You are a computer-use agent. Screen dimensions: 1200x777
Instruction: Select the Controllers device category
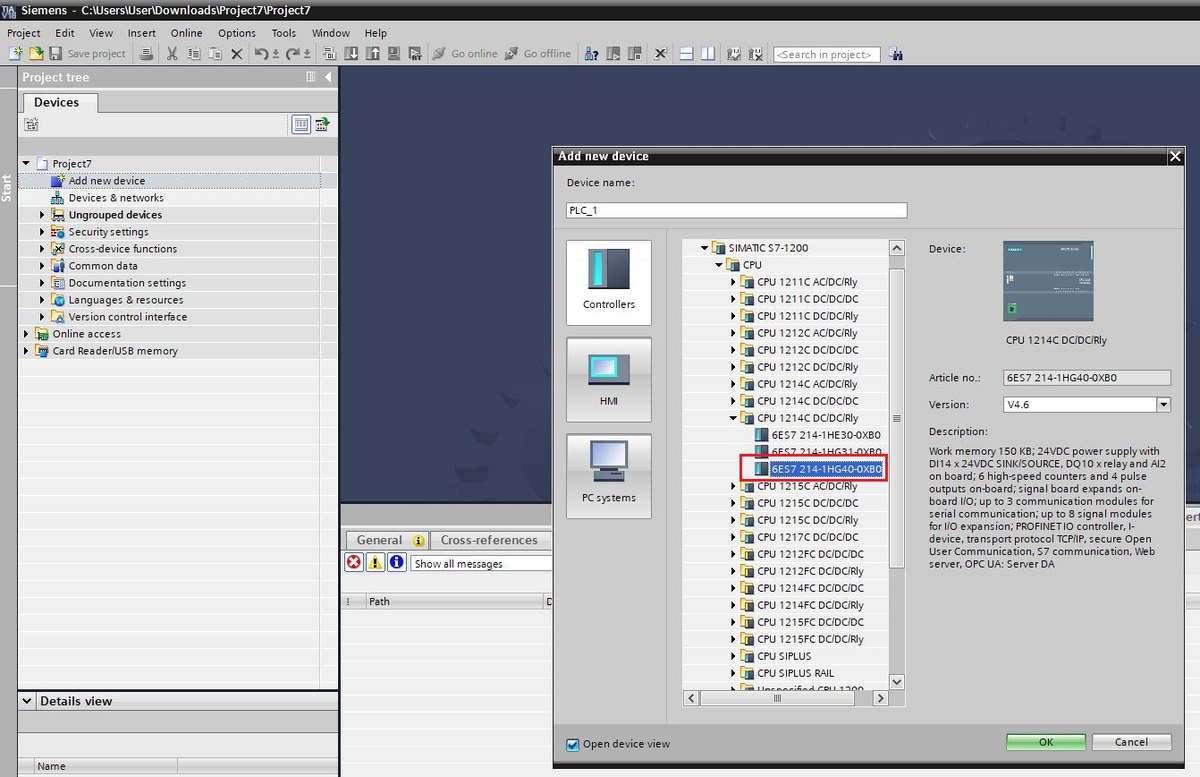tap(609, 283)
